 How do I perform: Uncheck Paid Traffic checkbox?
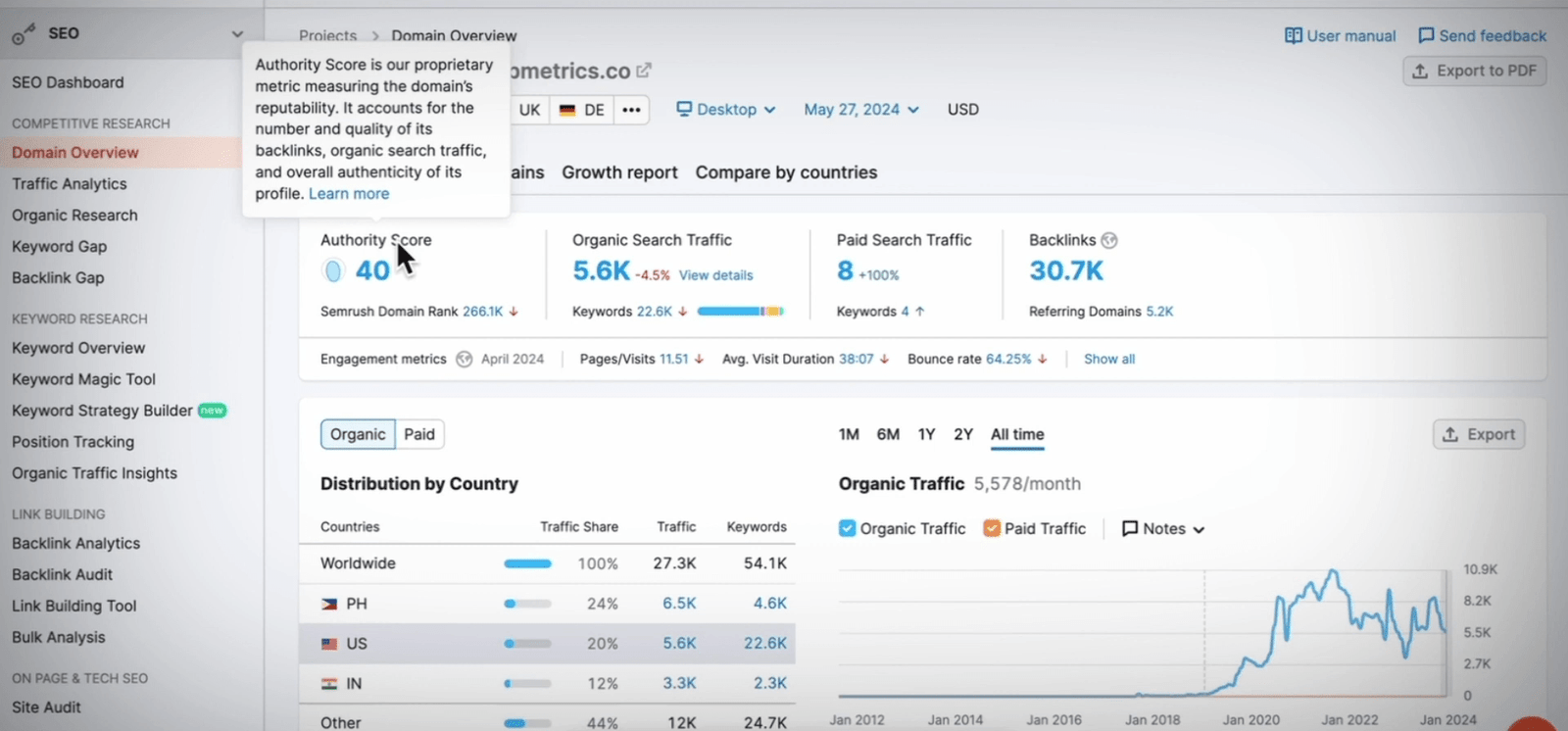pyautogui.click(x=992, y=529)
